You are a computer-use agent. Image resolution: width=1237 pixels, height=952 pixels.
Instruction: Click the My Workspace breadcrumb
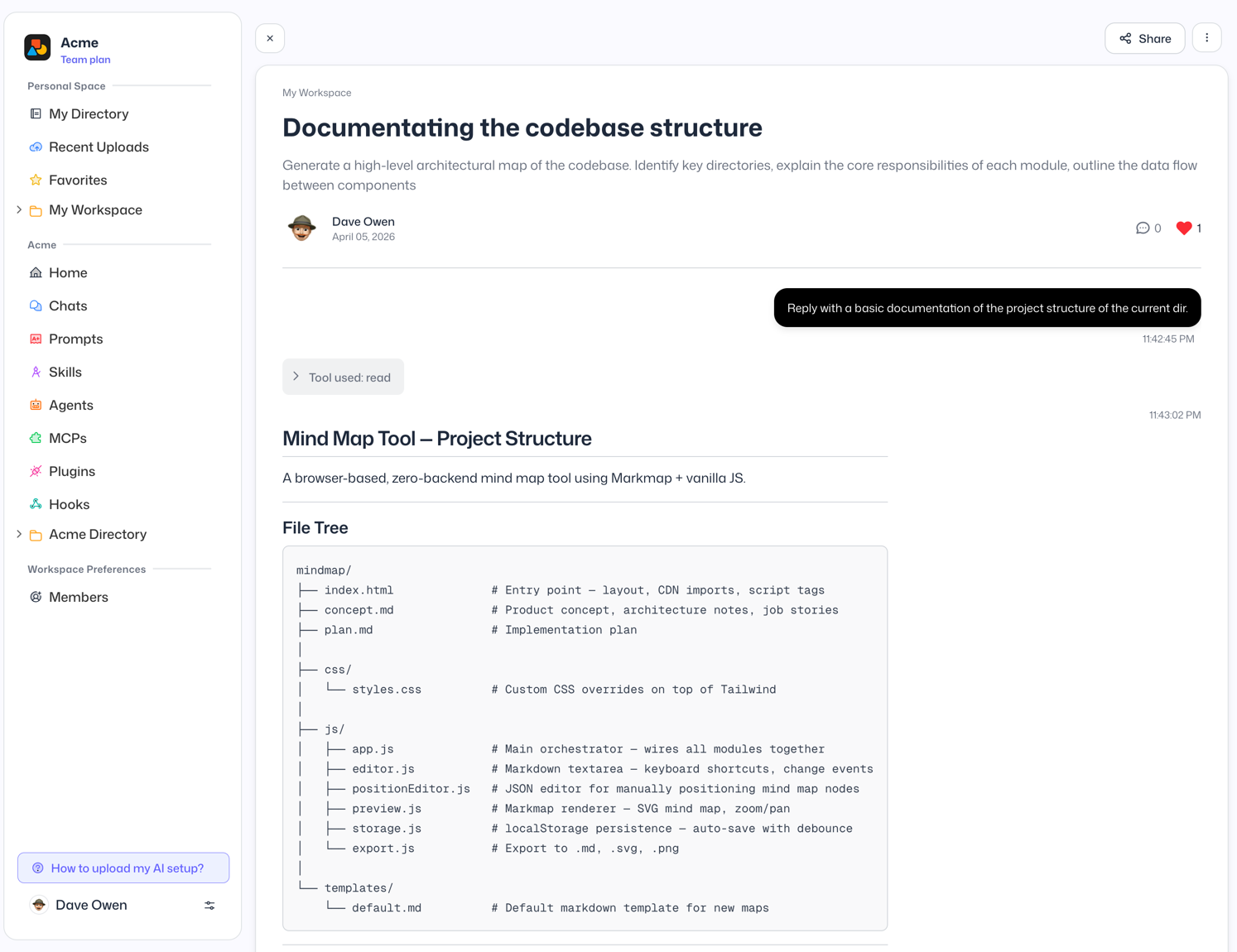pyautogui.click(x=317, y=93)
